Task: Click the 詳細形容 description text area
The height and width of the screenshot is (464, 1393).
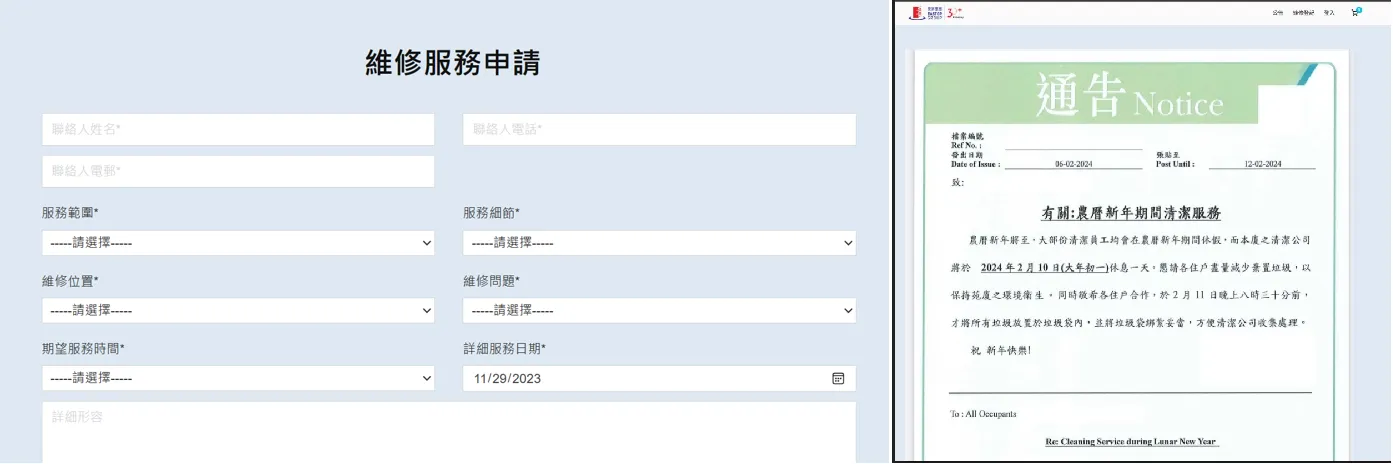Action: (448, 432)
